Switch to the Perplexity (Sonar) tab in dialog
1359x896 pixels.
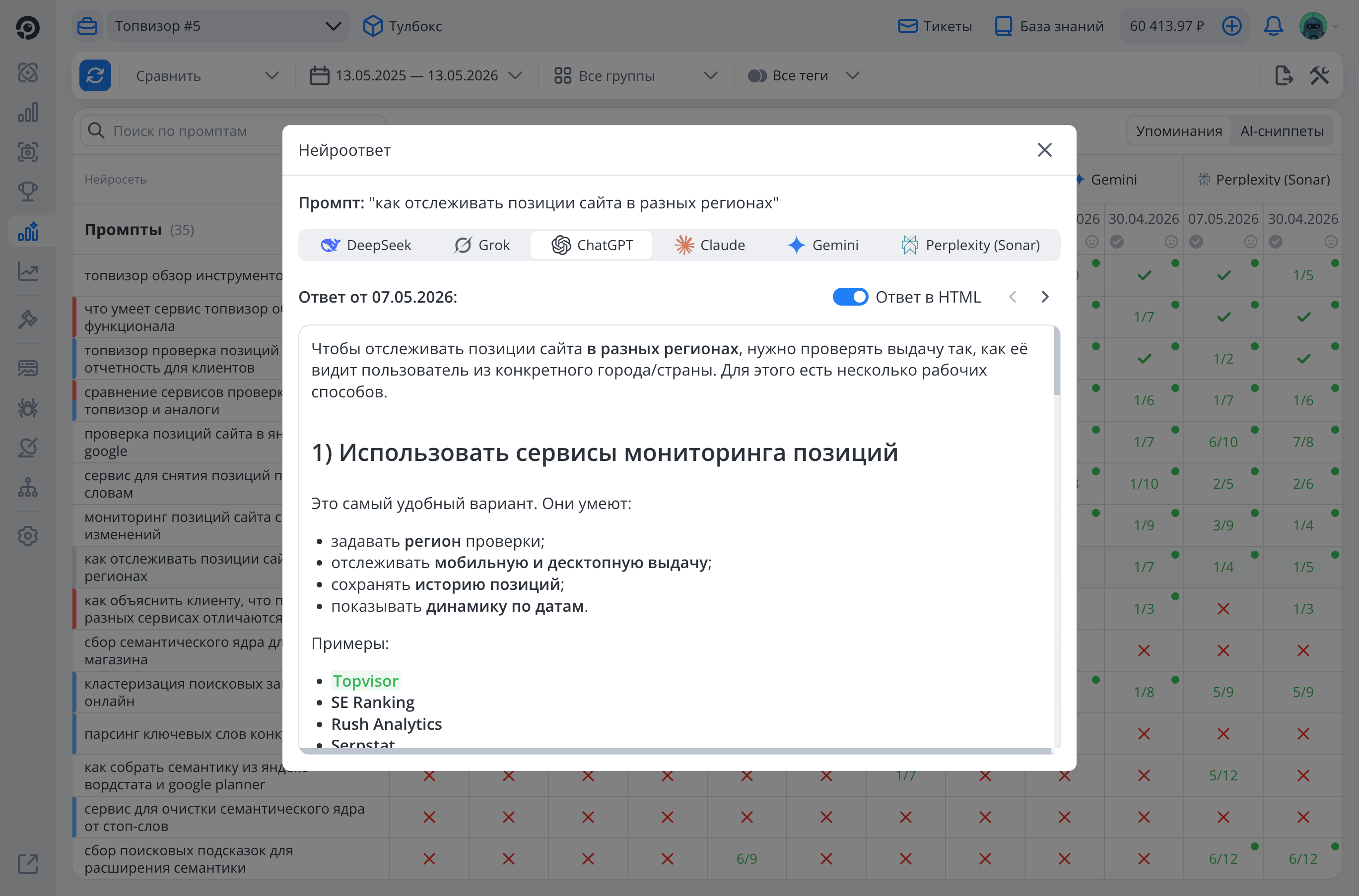[x=970, y=245]
